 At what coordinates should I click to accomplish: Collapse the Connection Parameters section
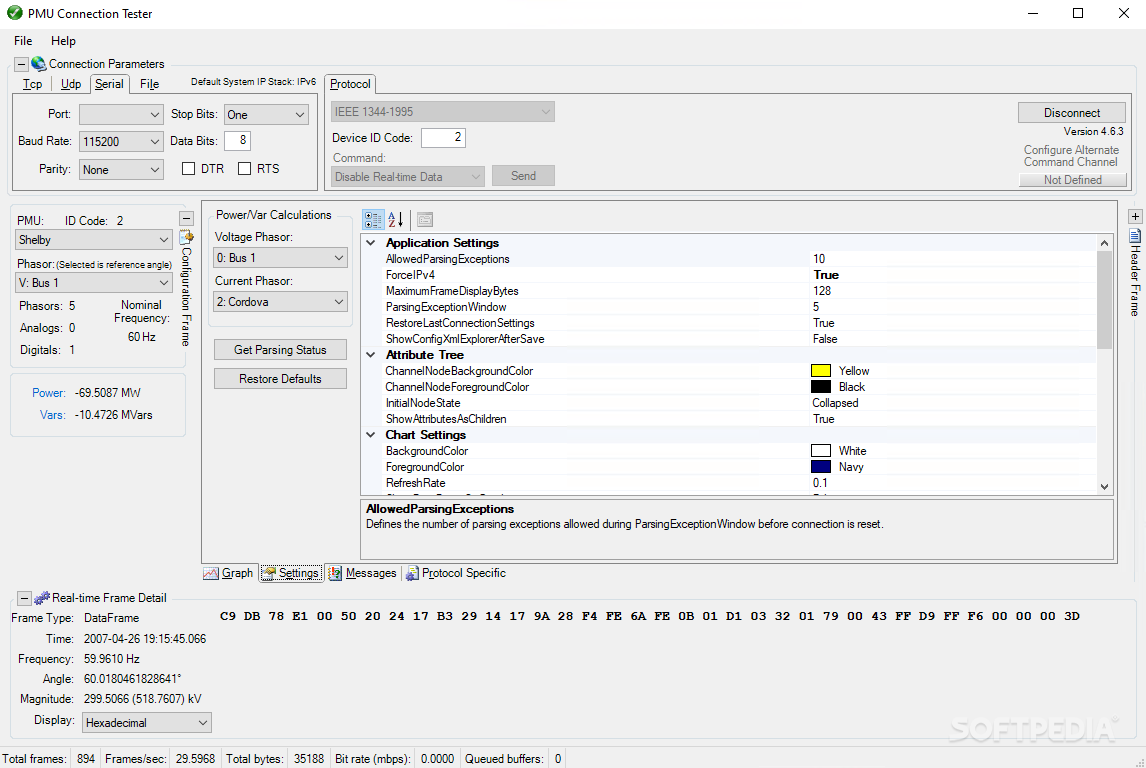[x=21, y=64]
